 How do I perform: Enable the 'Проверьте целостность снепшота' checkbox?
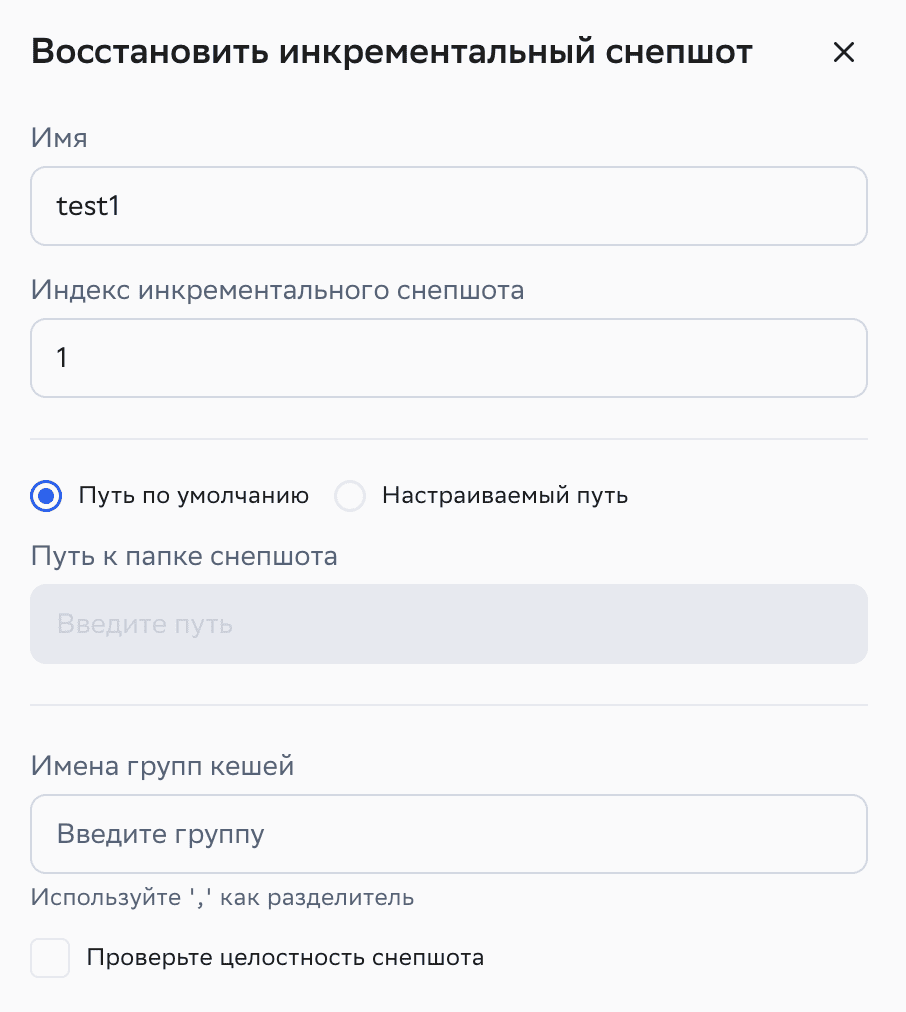coord(50,957)
